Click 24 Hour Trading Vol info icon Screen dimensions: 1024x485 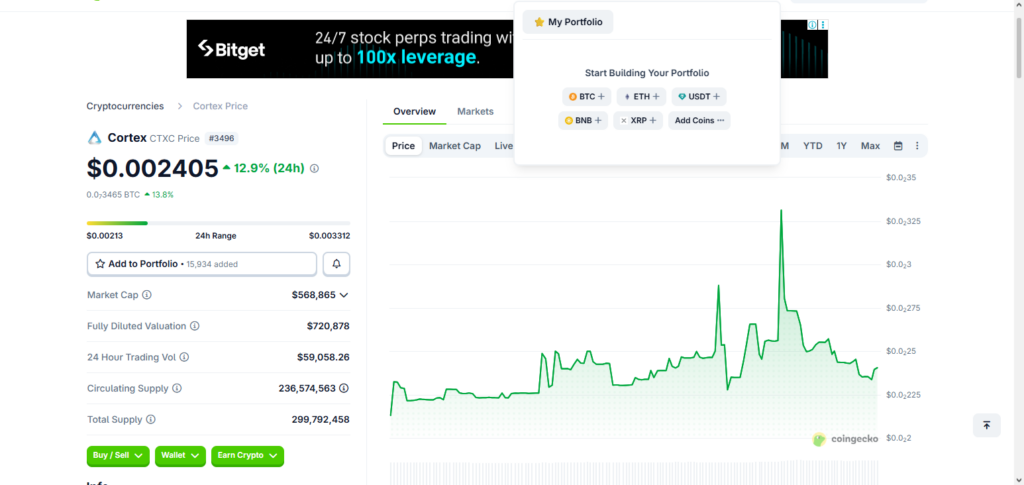coord(184,357)
